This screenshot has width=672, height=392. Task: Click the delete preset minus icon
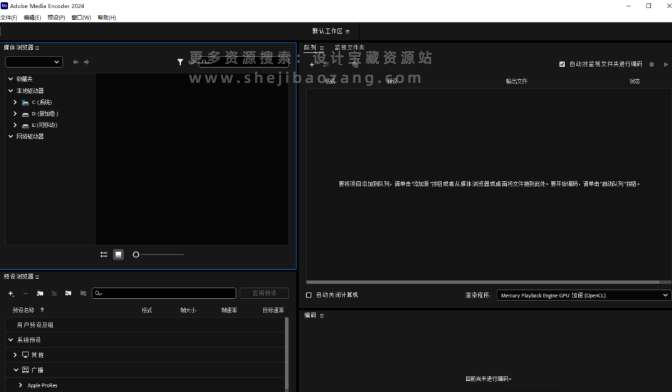[26, 293]
